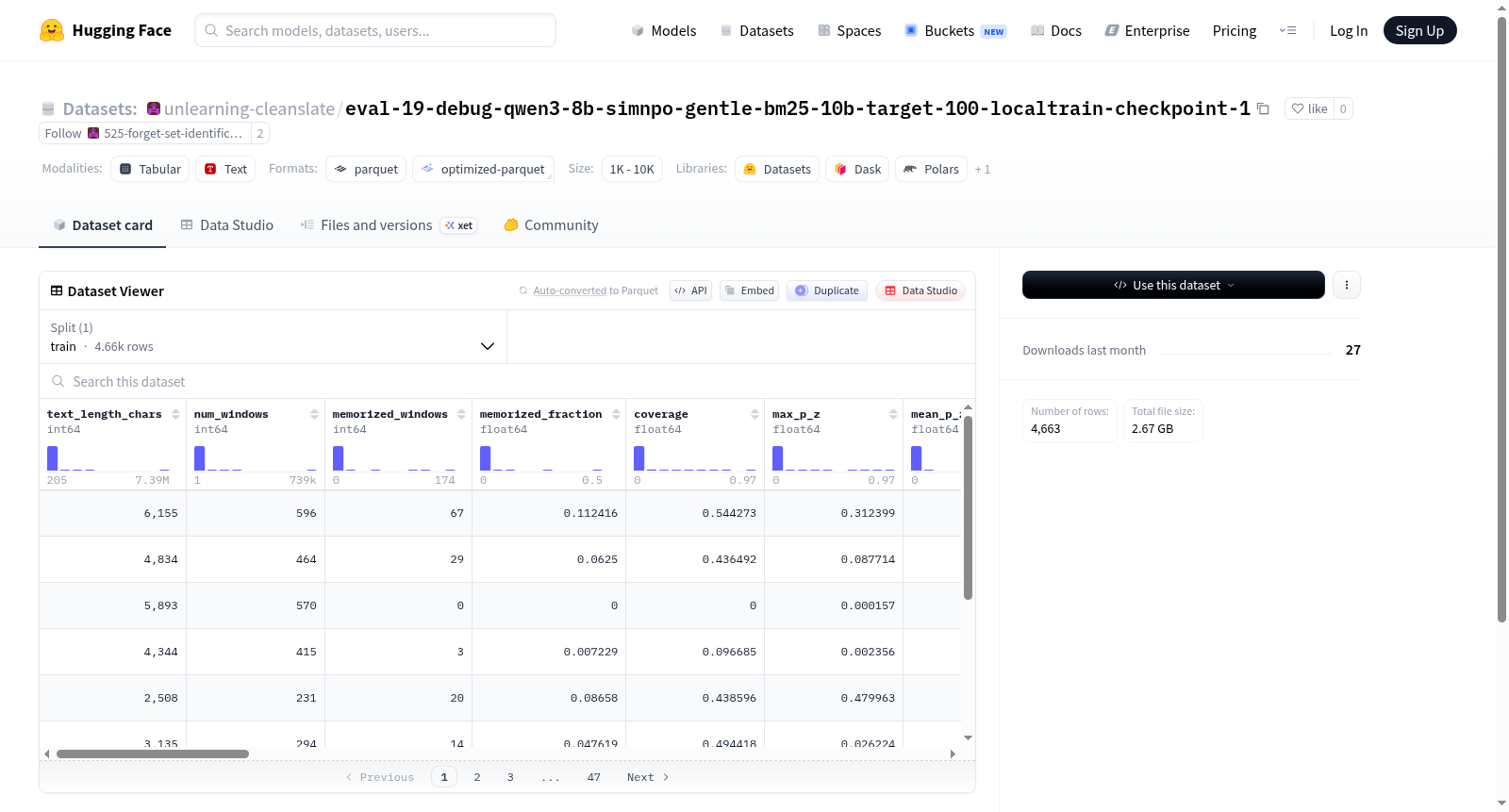The height and width of the screenshot is (812, 1509).
Task: Click the Dask library tag
Action: pos(857,169)
